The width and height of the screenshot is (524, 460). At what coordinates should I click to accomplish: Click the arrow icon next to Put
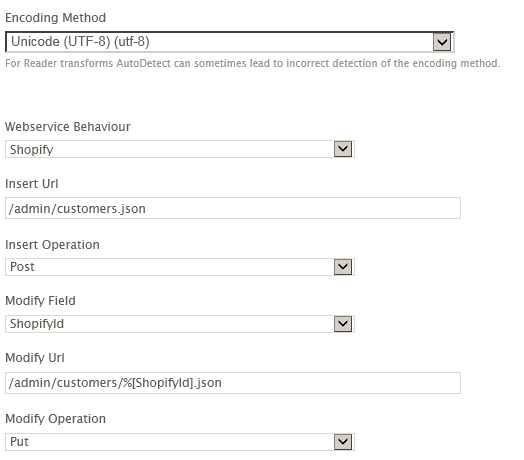(343, 442)
